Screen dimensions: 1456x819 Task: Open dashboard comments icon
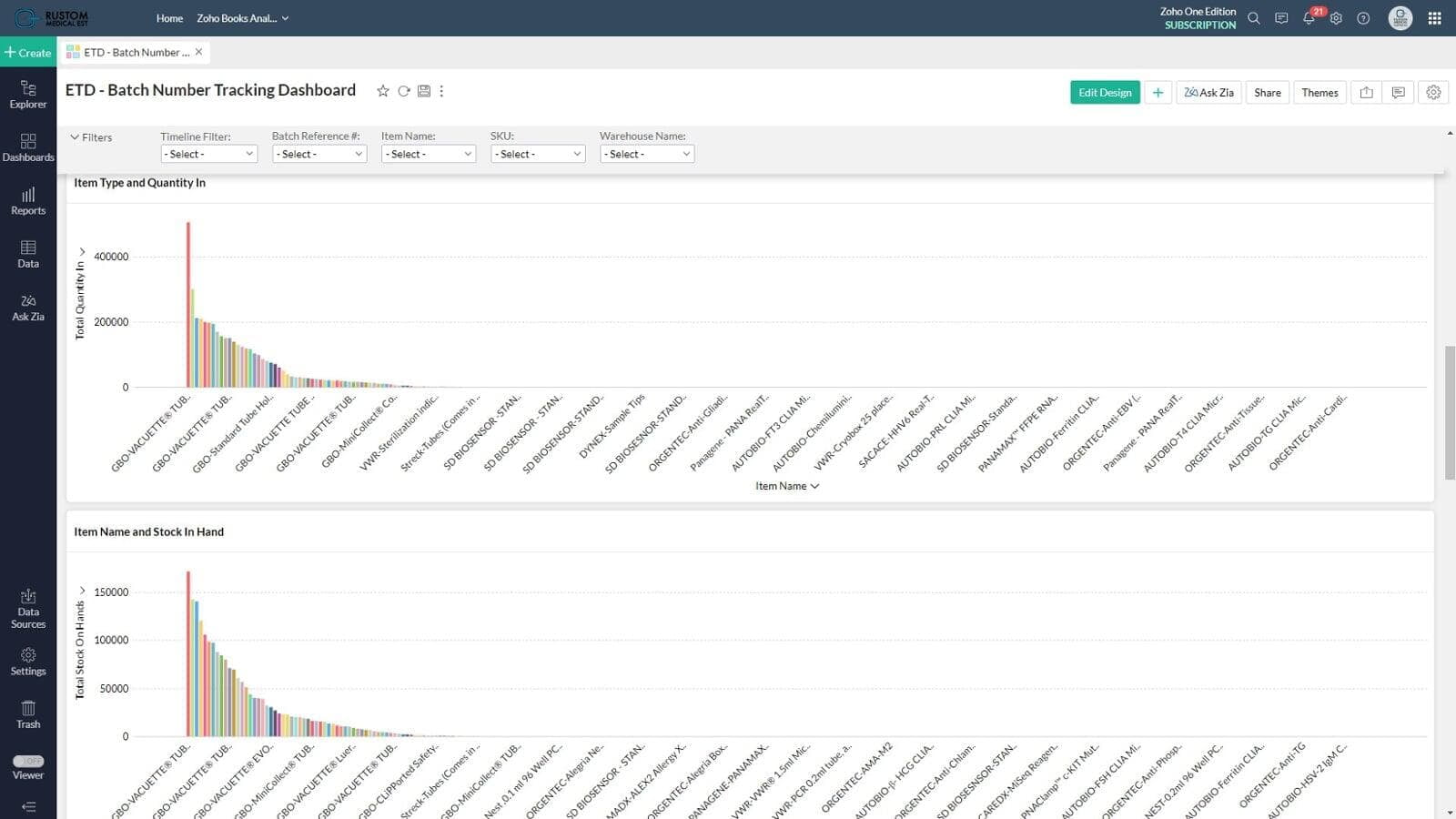[x=1399, y=92]
